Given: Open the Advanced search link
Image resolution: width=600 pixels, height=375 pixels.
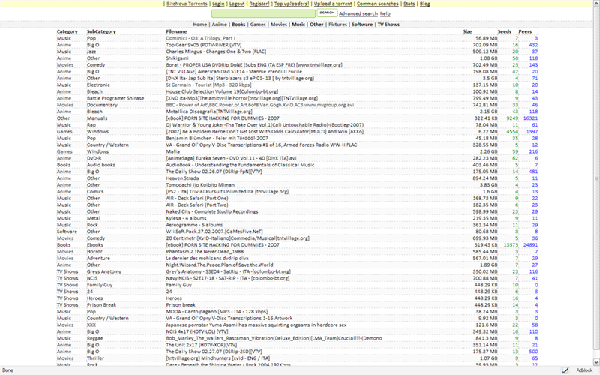Looking at the screenshot, I should [x=359, y=14].
